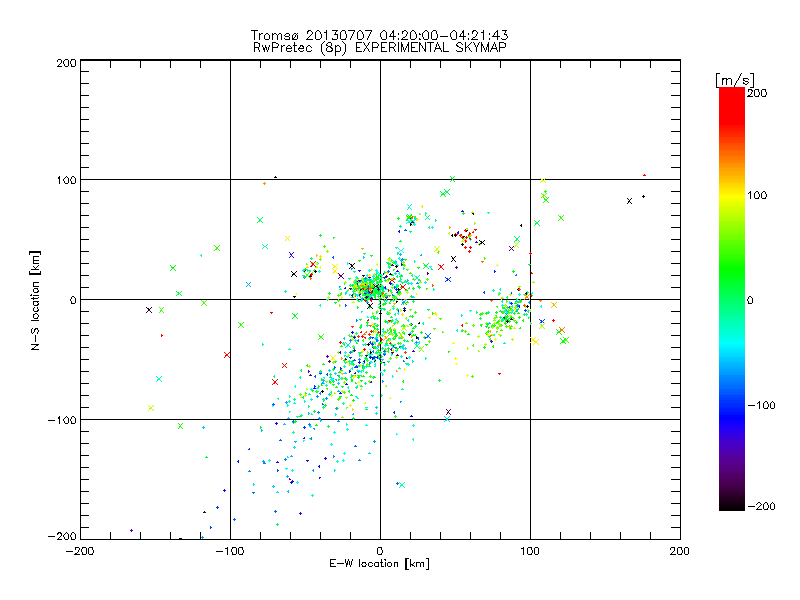
Task: Click the title text 'Tromsø 20130707 04:20:00-04:21:43'
Action: [379, 35]
